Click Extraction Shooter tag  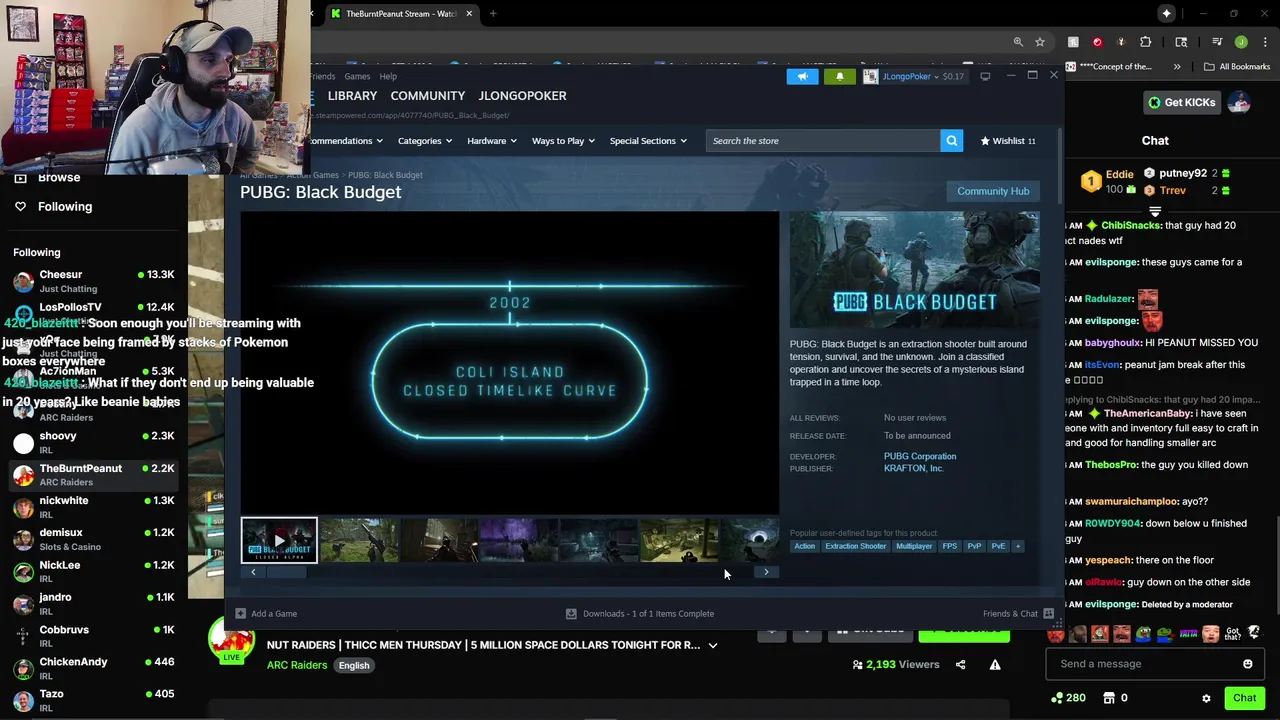coord(855,546)
